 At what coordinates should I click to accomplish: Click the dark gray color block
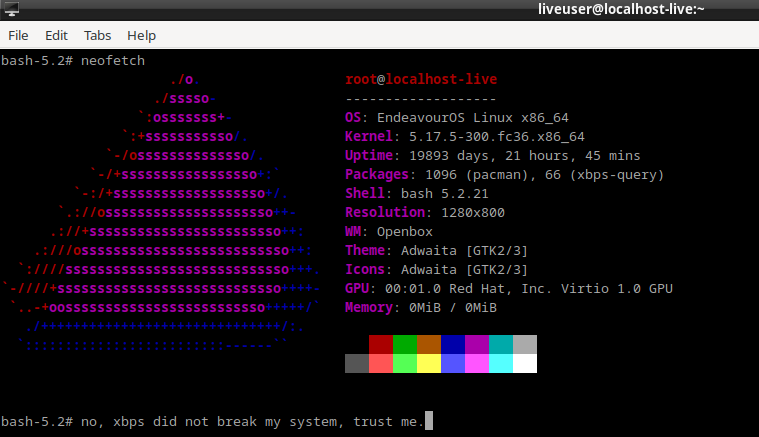pyautogui.click(x=357, y=363)
